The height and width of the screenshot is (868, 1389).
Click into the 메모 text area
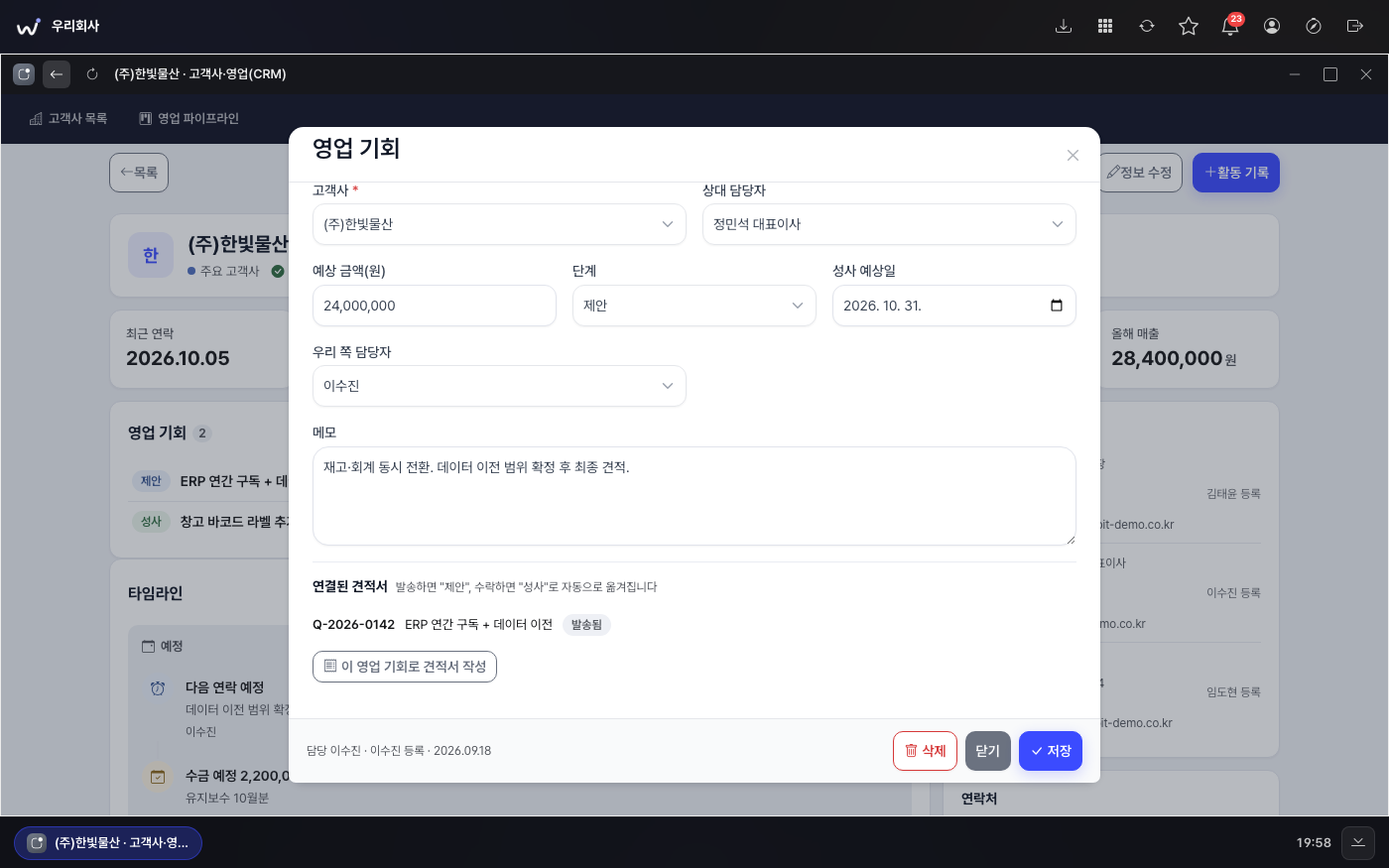pos(694,496)
